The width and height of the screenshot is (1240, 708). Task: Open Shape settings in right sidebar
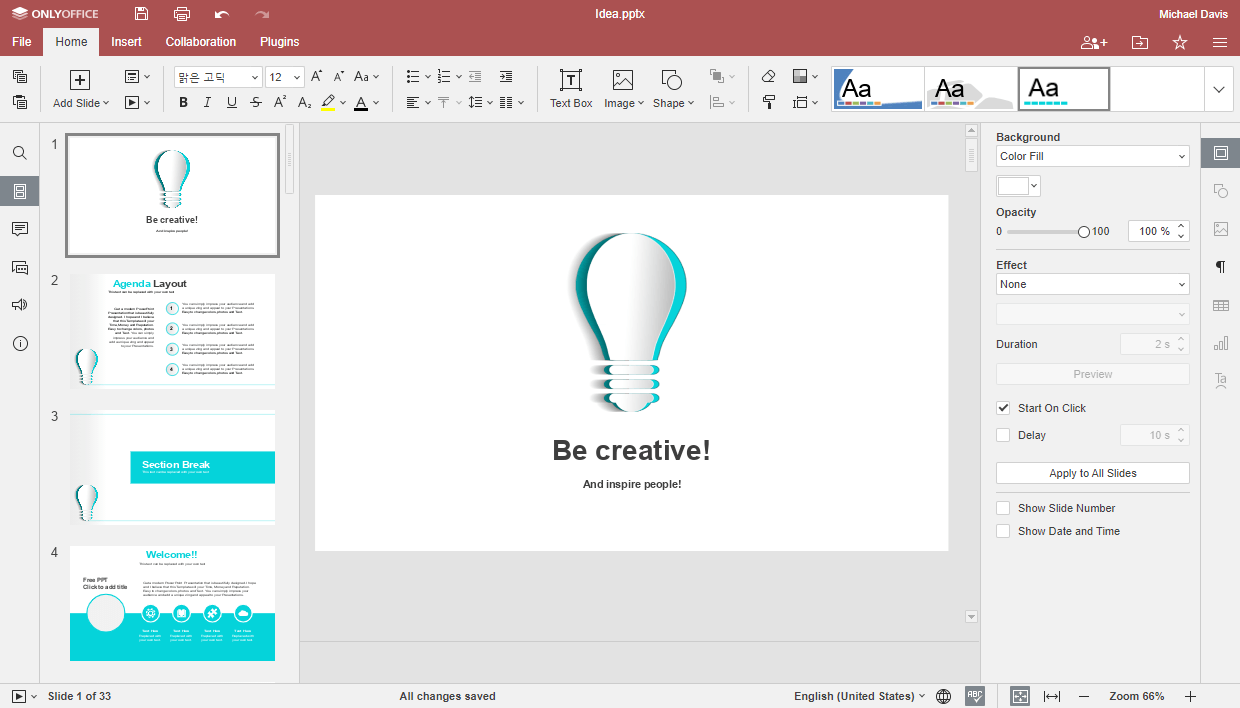(x=1220, y=191)
